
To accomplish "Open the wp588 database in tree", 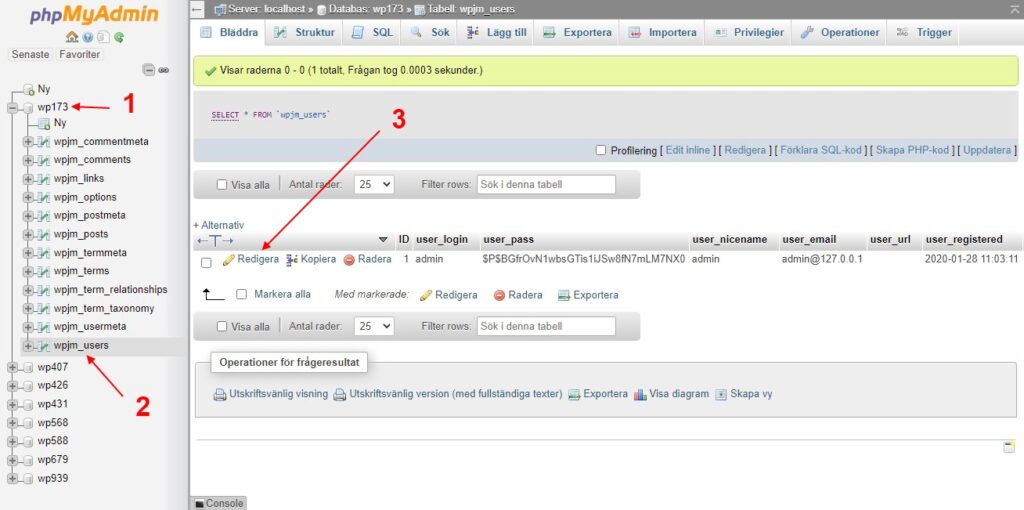I will click(x=53, y=441).
